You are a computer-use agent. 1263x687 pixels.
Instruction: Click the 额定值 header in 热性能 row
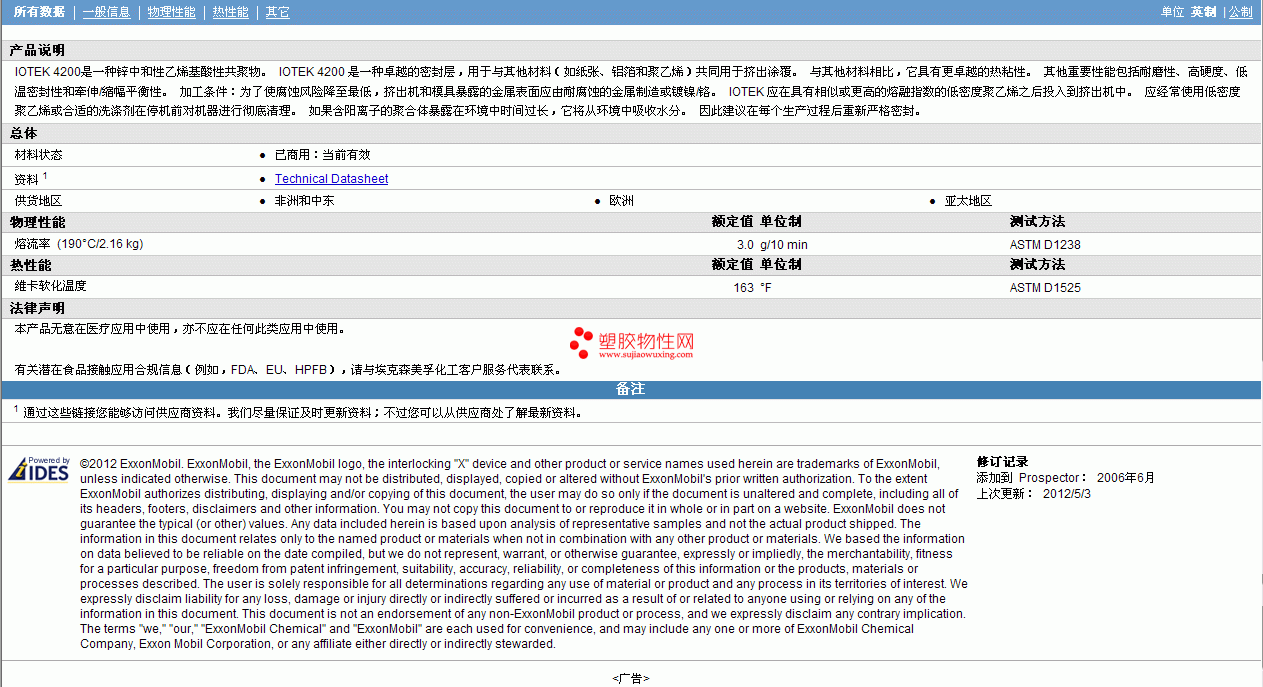732,265
